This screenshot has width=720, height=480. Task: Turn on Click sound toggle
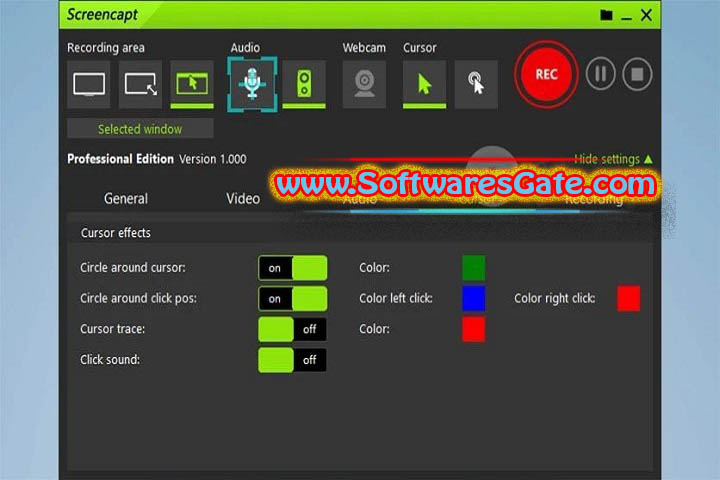(292, 360)
